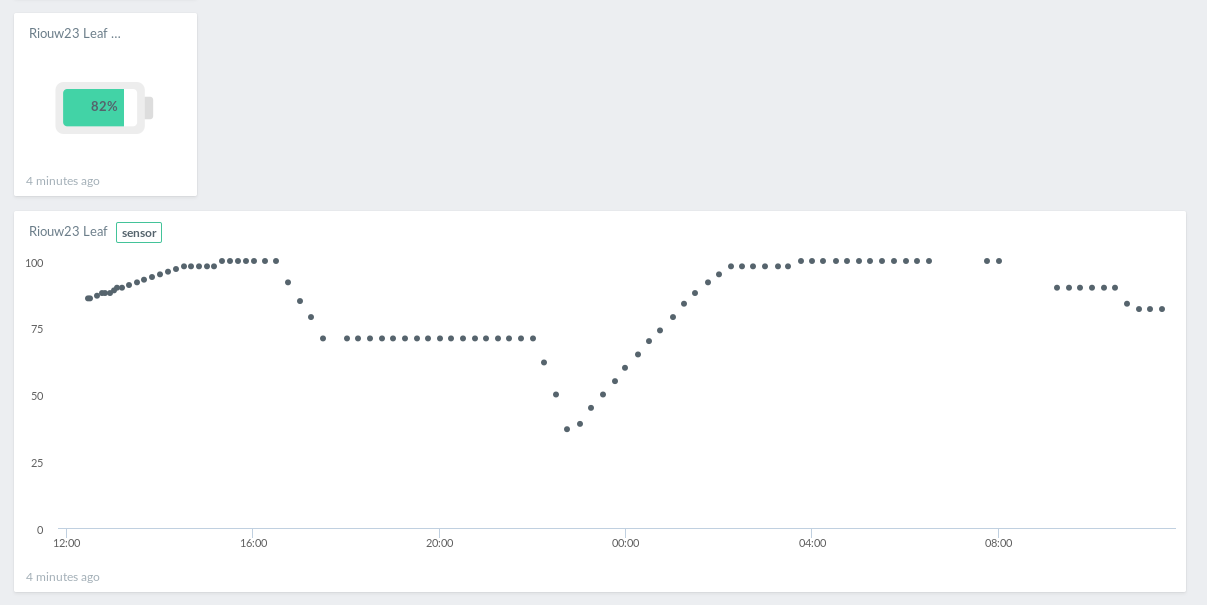The width and height of the screenshot is (1207, 605).
Task: Open the Riouw23 Leaf battery widget title
Action: pos(75,33)
